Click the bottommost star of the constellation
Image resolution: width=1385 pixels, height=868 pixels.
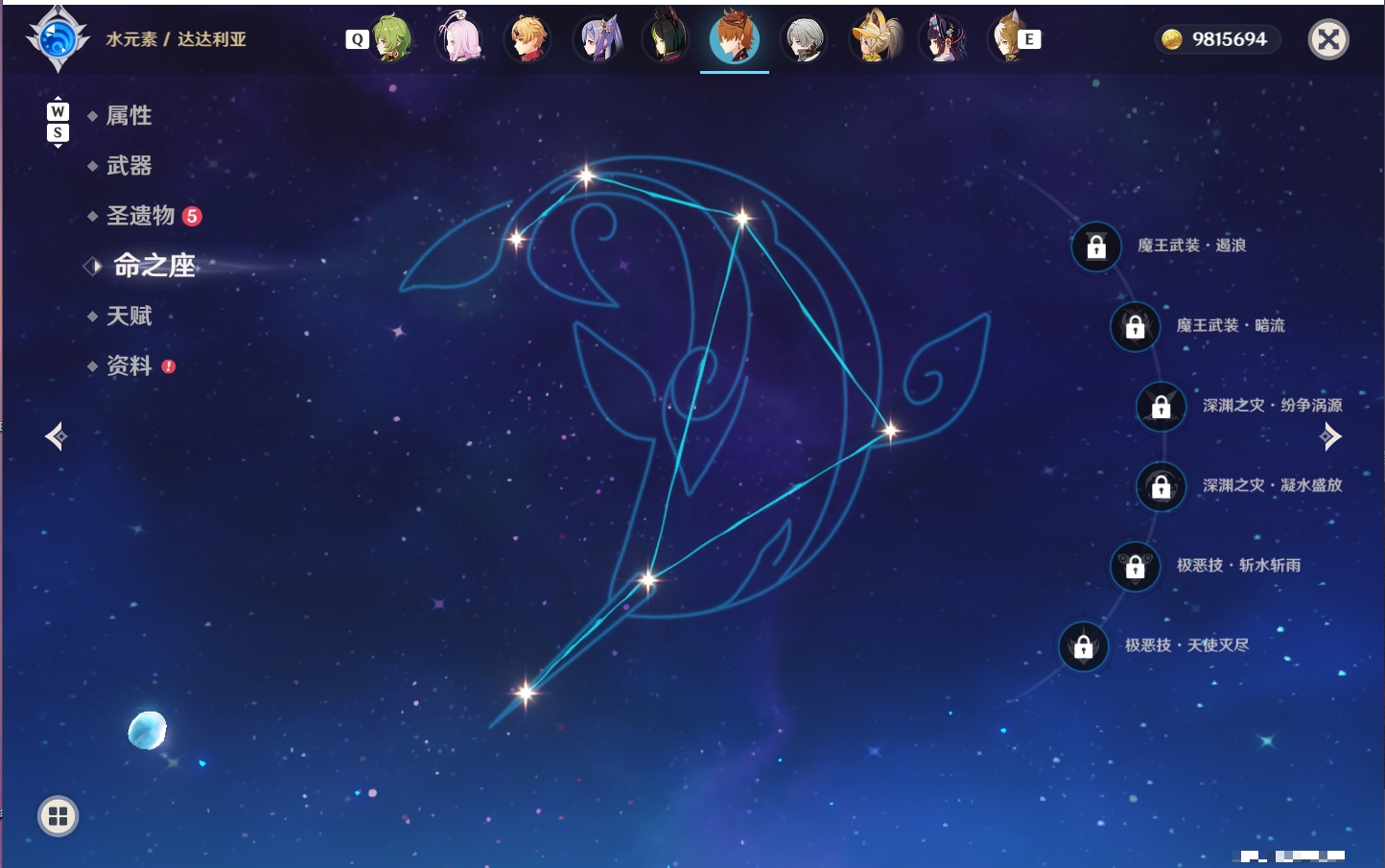(526, 692)
